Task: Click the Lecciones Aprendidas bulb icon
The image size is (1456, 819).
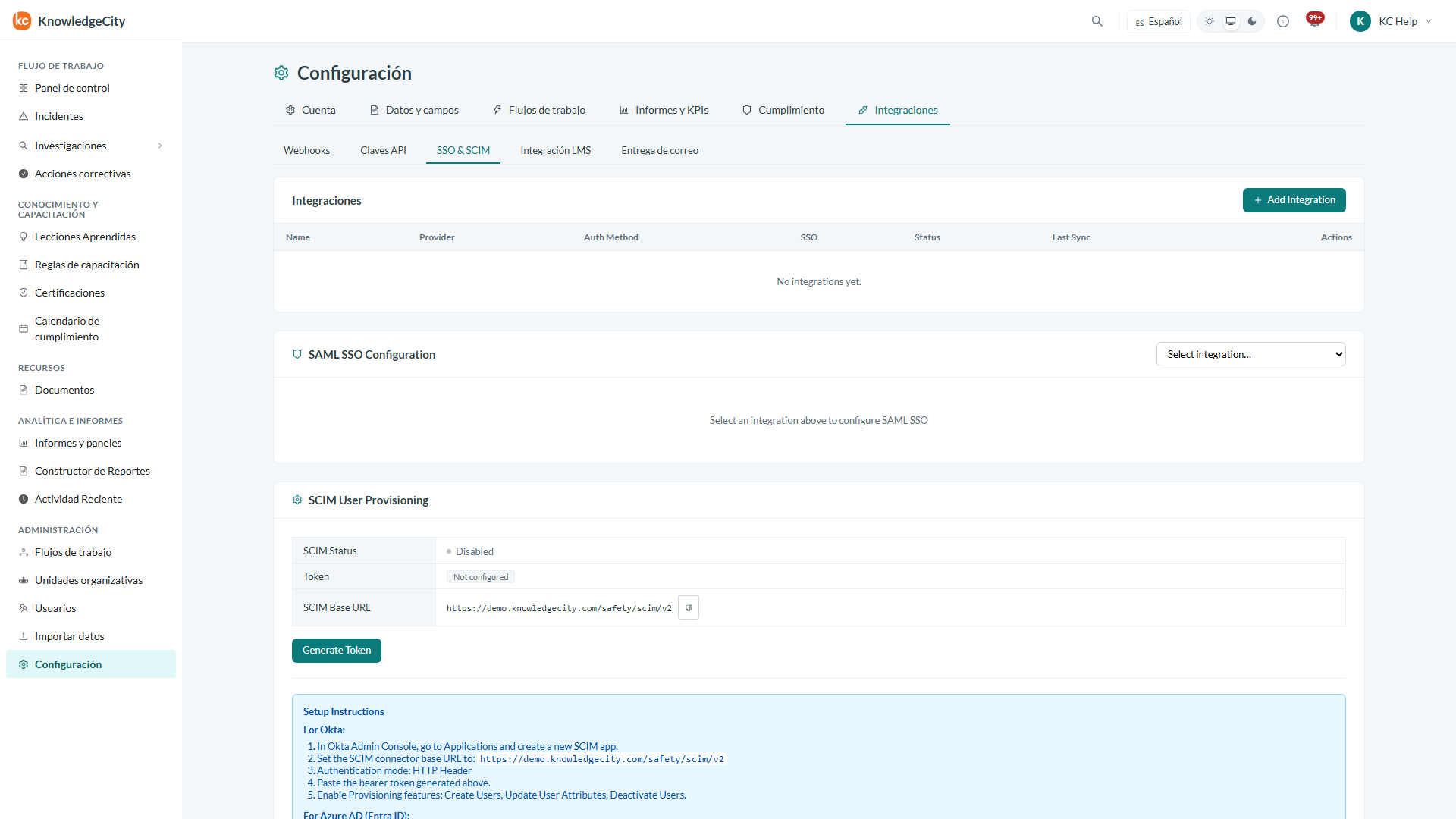Action: [x=24, y=237]
